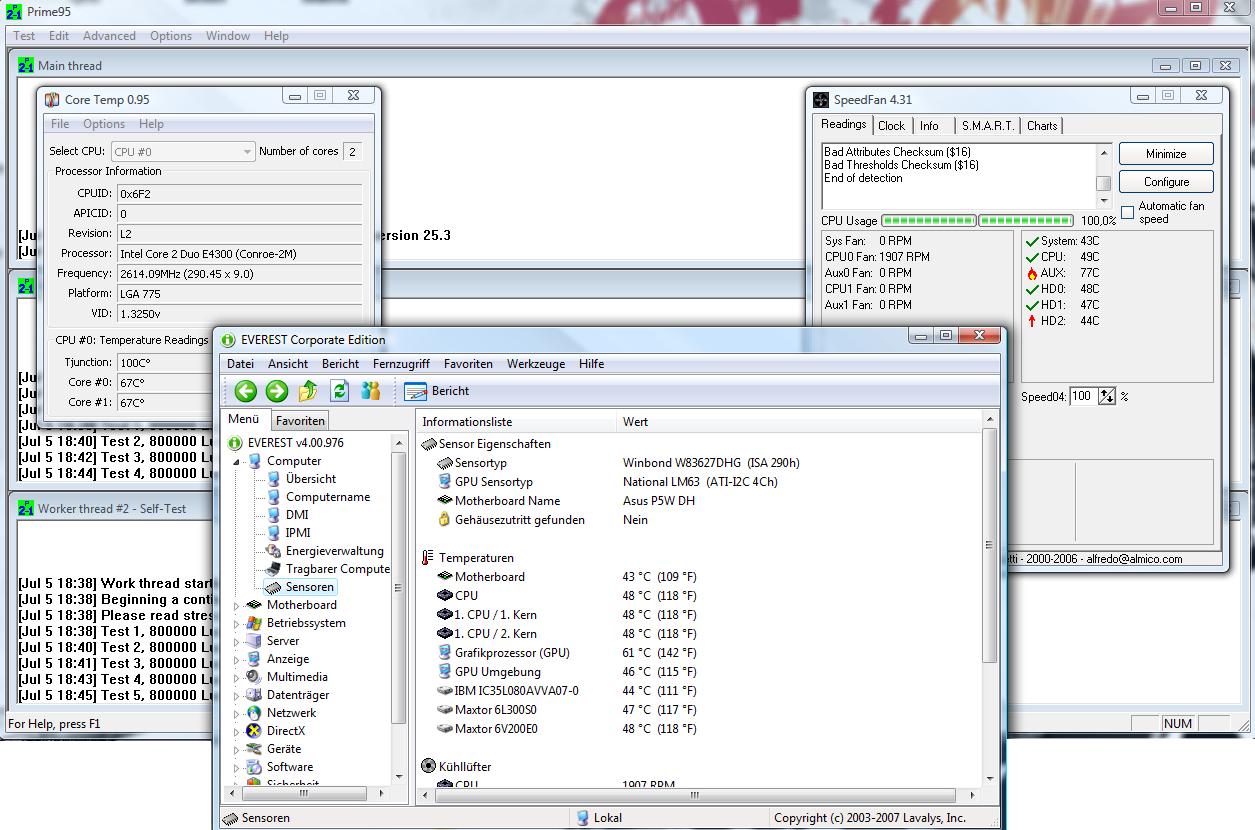1255x830 pixels.
Task: Open the Favoriten menu in EVEREST menu bar
Action: 468,364
